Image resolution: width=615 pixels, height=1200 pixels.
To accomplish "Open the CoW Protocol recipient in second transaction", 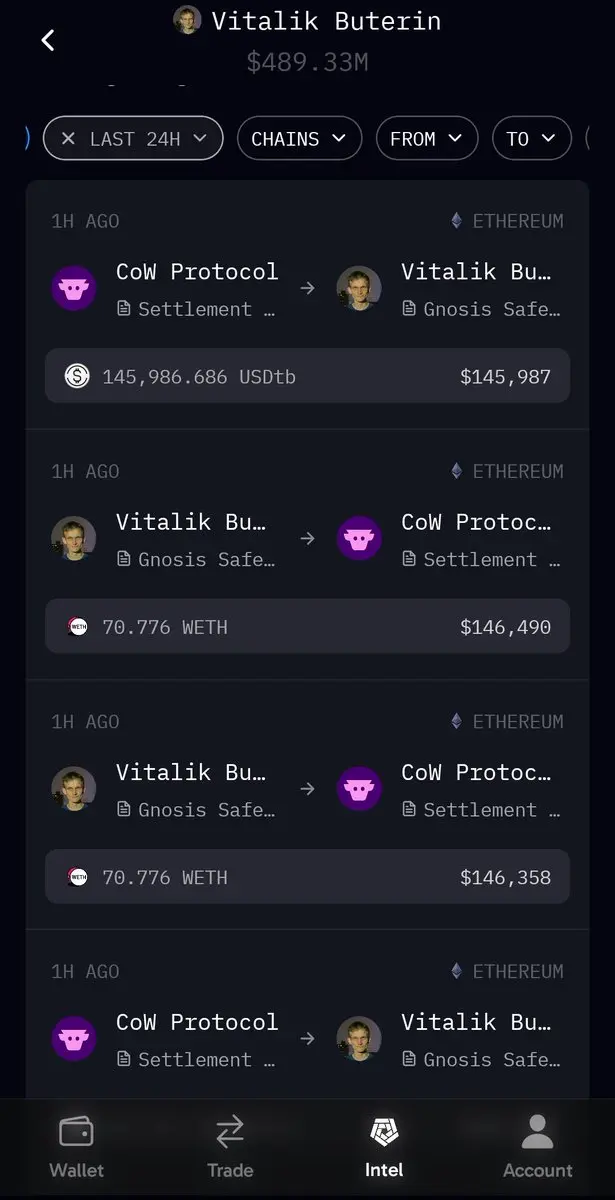I will [476, 538].
